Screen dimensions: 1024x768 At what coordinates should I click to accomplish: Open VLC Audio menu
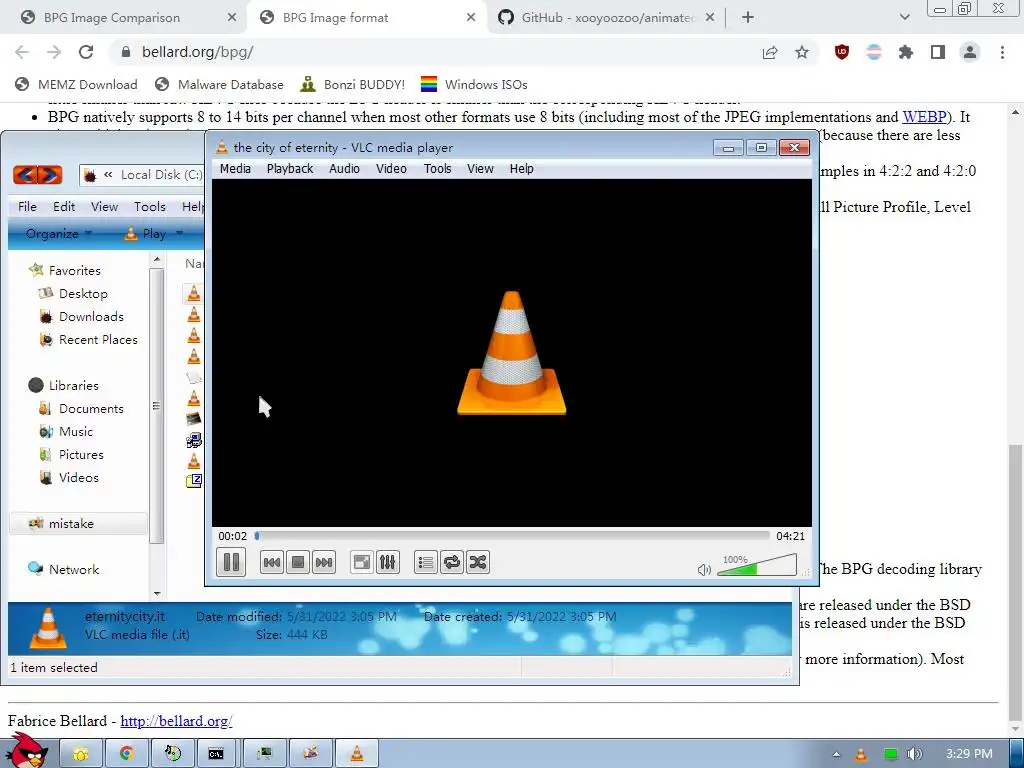pos(344,168)
